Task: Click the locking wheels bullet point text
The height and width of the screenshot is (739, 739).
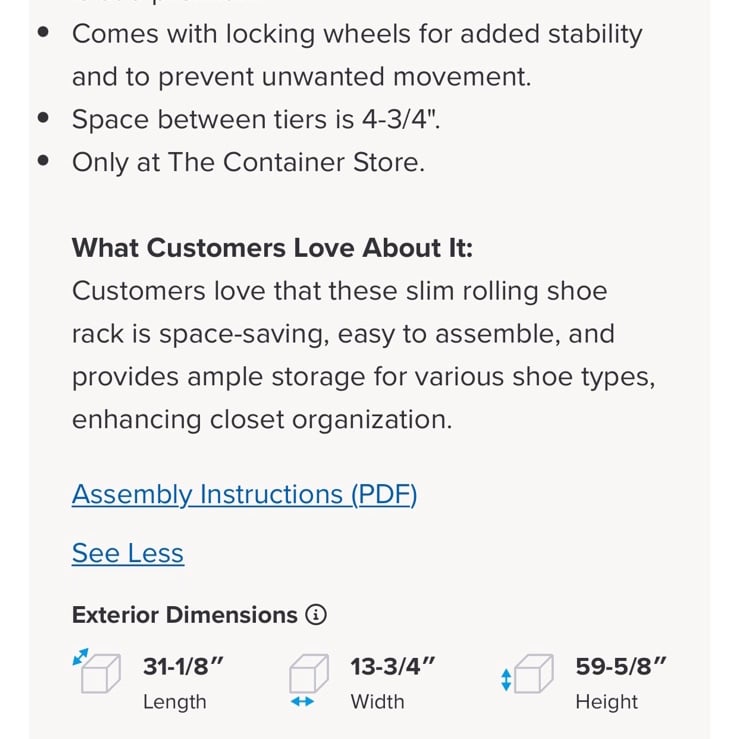Action: pos(357,55)
